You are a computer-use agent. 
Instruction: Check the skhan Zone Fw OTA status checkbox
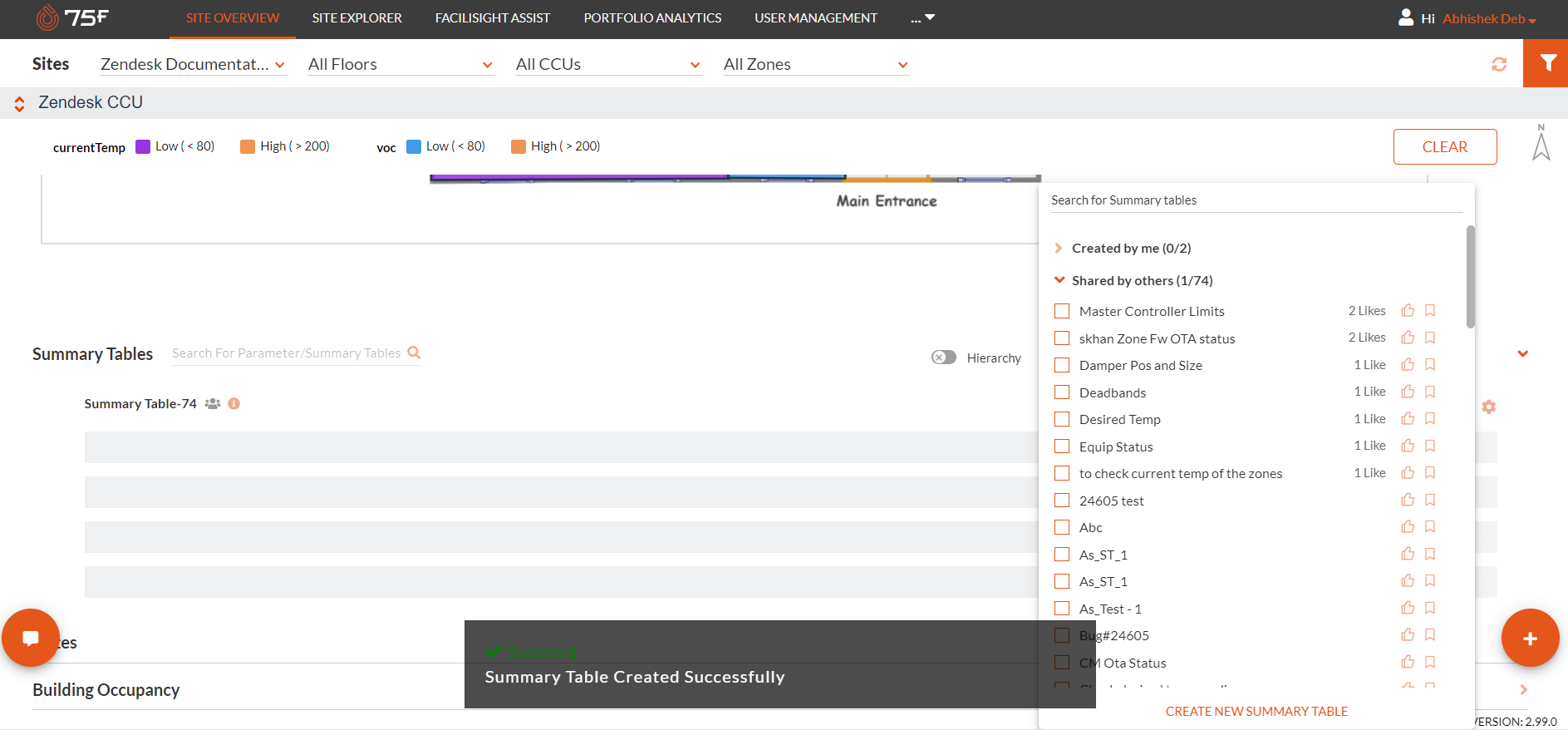(1062, 338)
